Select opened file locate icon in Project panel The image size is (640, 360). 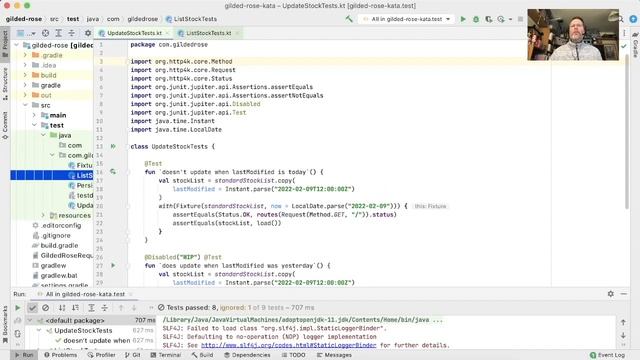pyautogui.click(x=45, y=33)
